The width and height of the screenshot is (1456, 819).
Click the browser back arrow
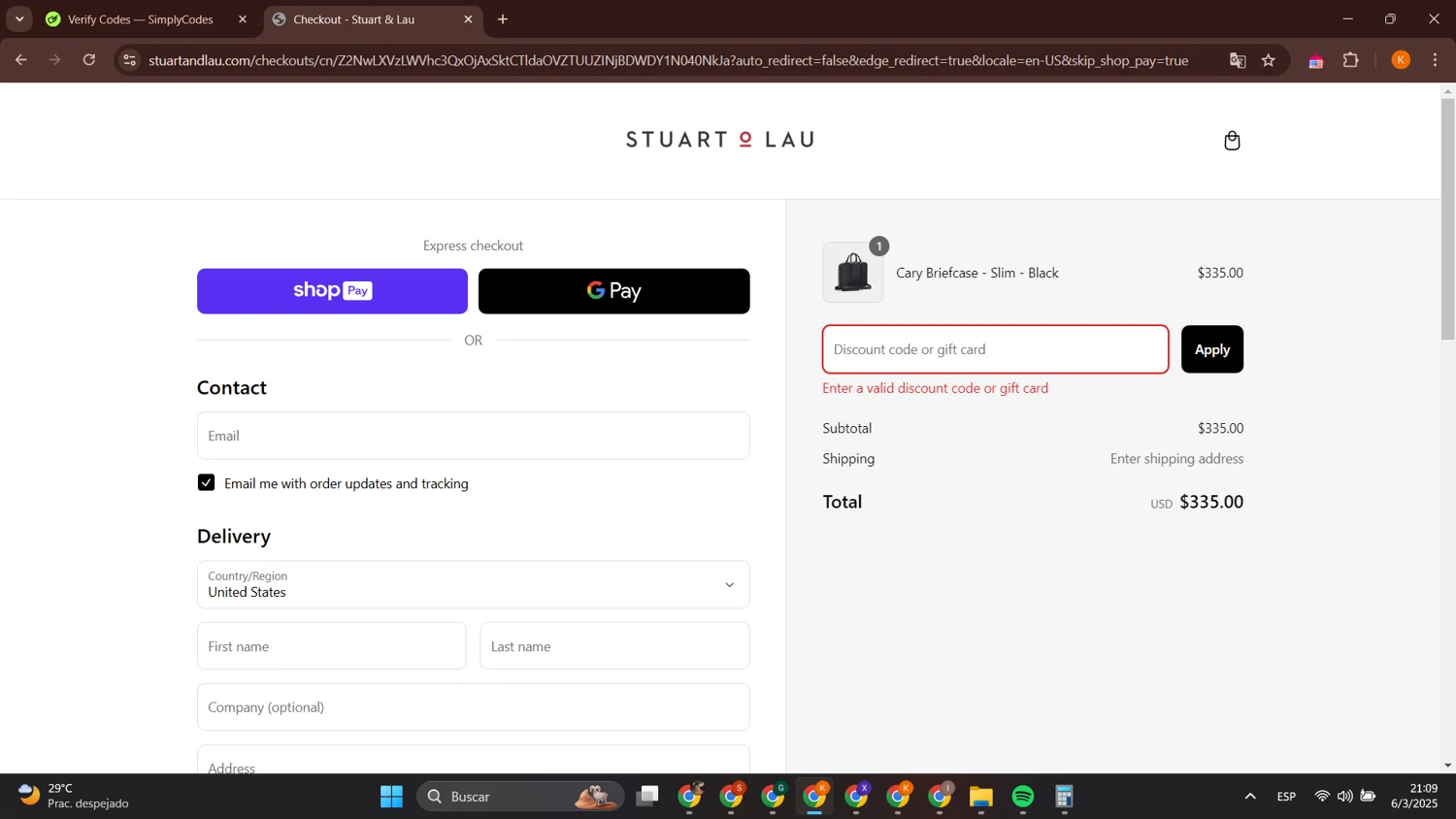click(x=21, y=60)
